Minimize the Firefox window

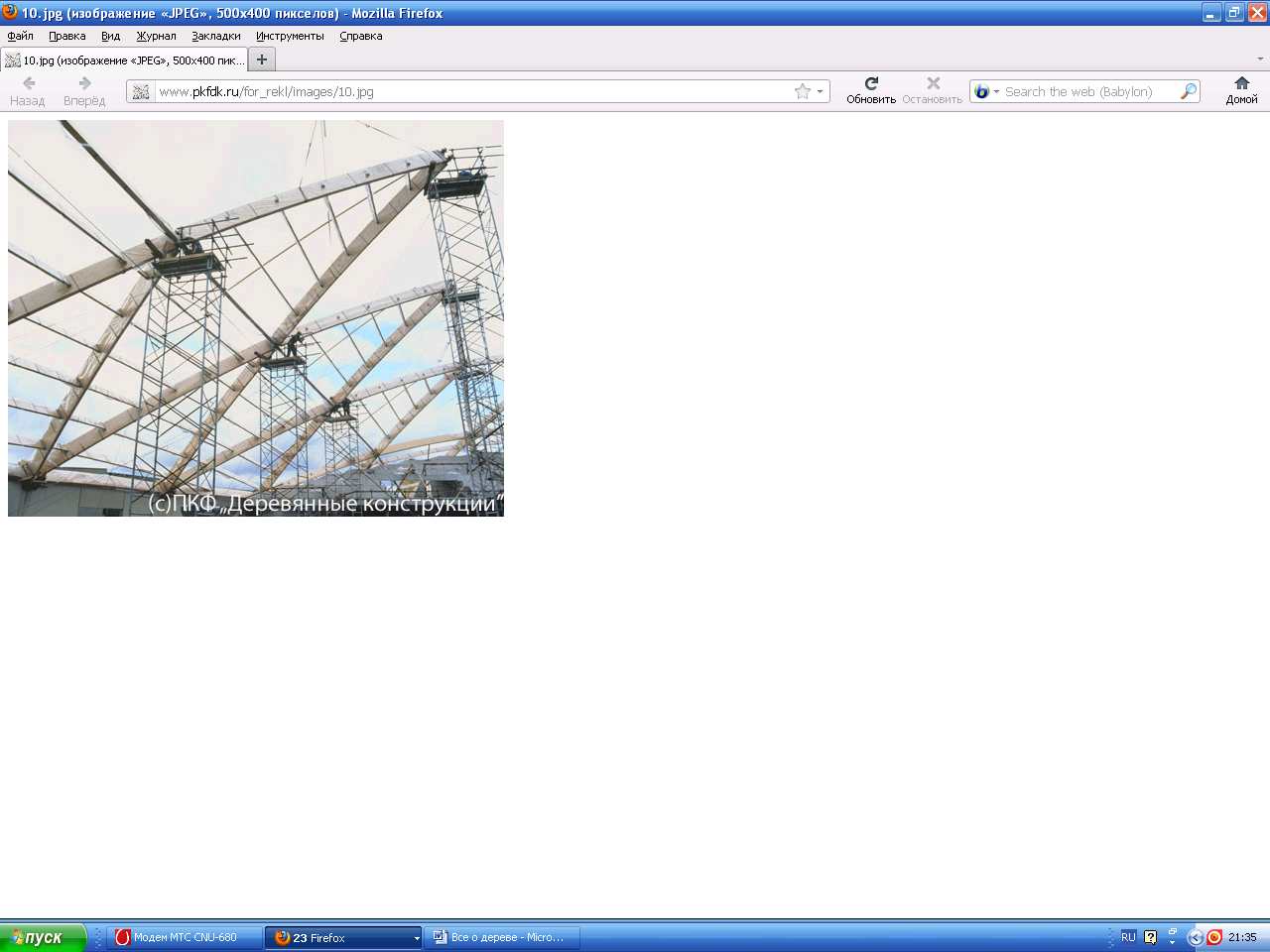click(x=1211, y=13)
